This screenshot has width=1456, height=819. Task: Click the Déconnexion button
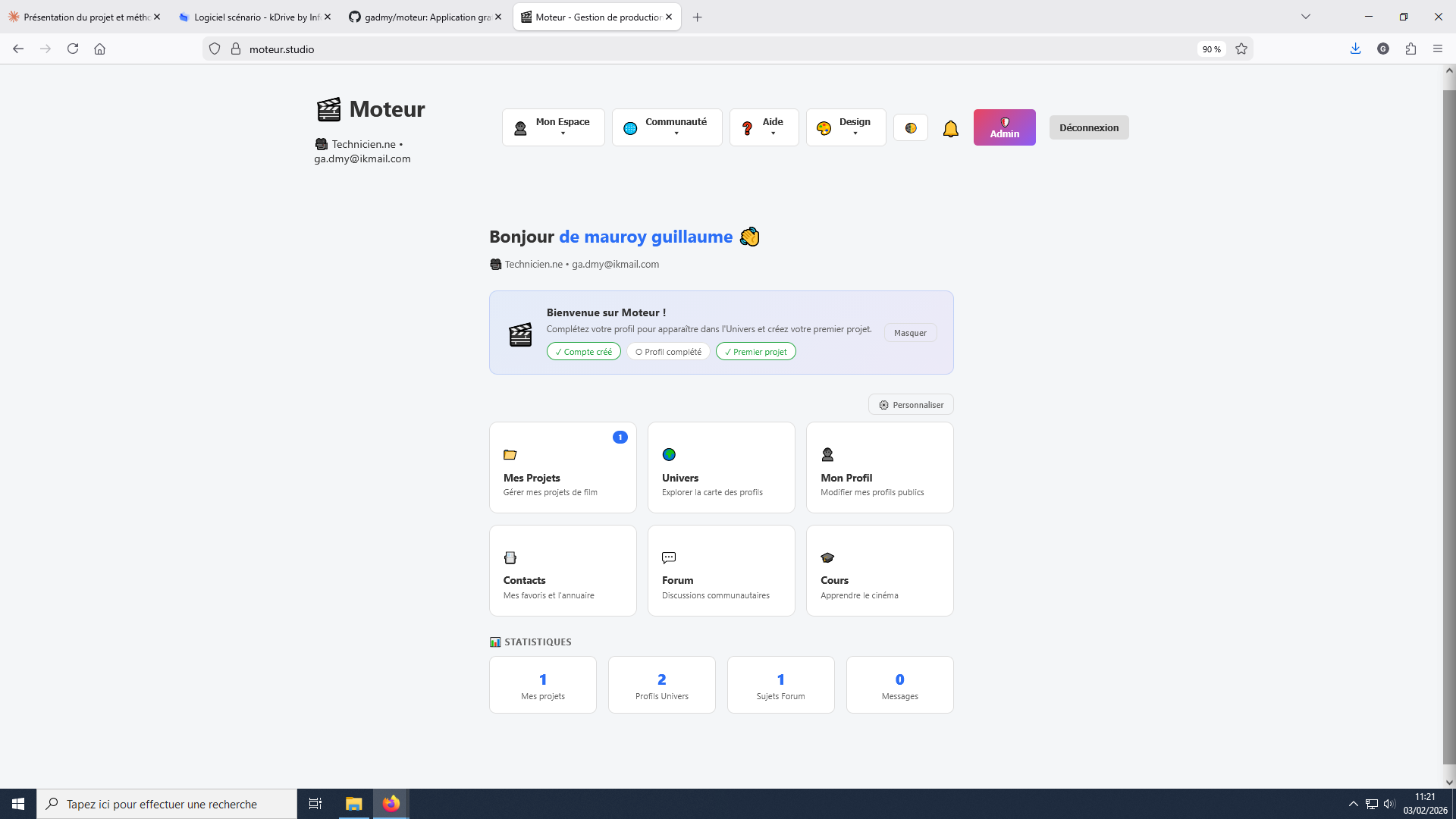pos(1088,127)
